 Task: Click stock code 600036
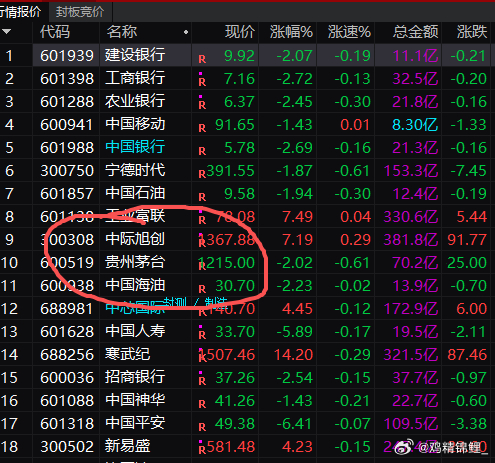click(x=67, y=378)
